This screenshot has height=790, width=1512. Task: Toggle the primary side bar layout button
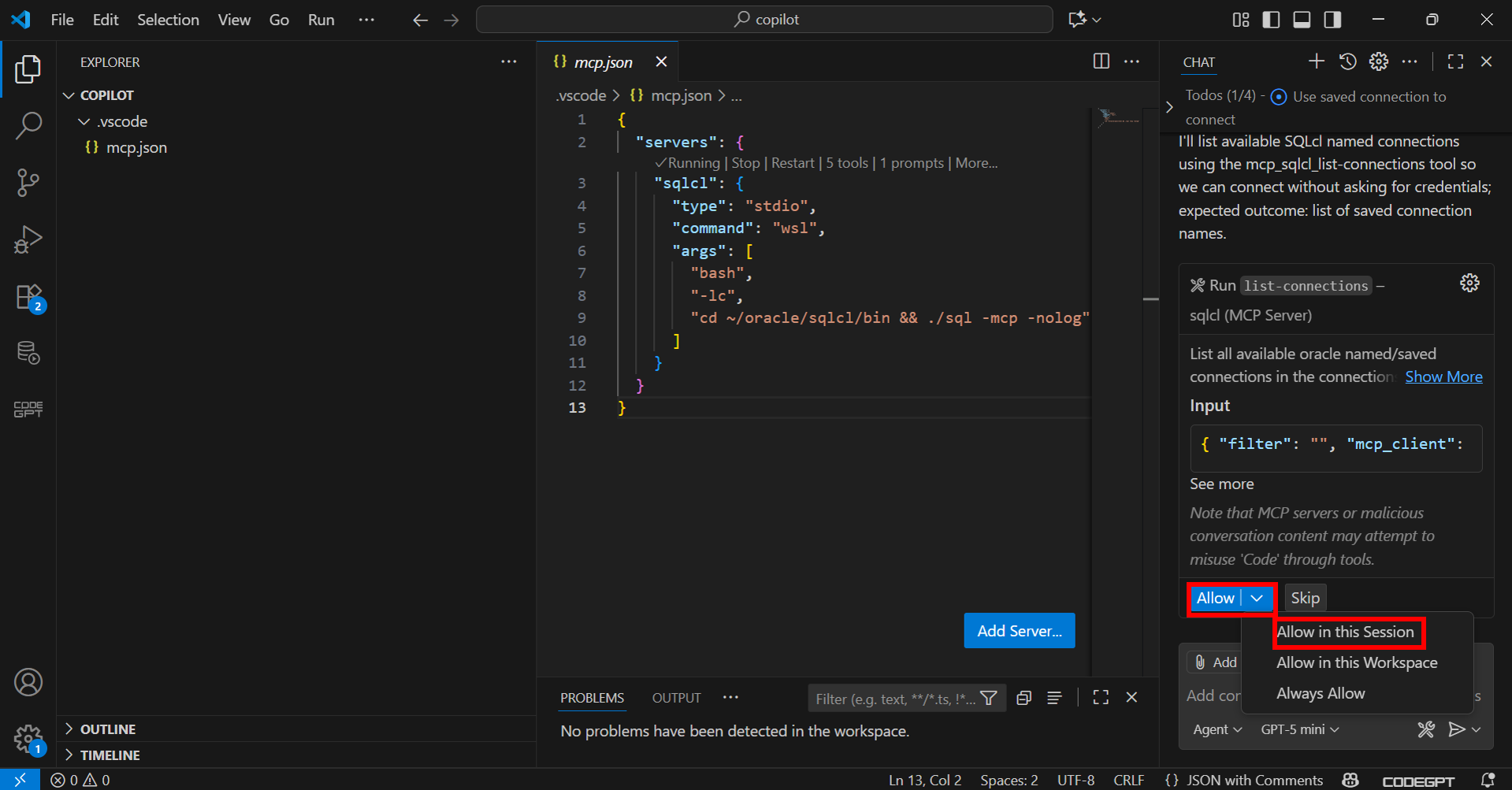1271,20
